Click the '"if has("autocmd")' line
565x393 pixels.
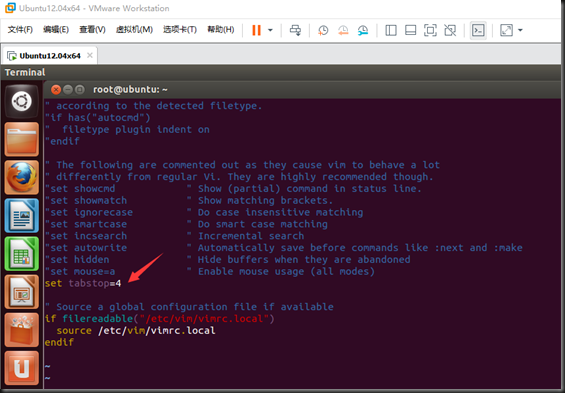98,117
